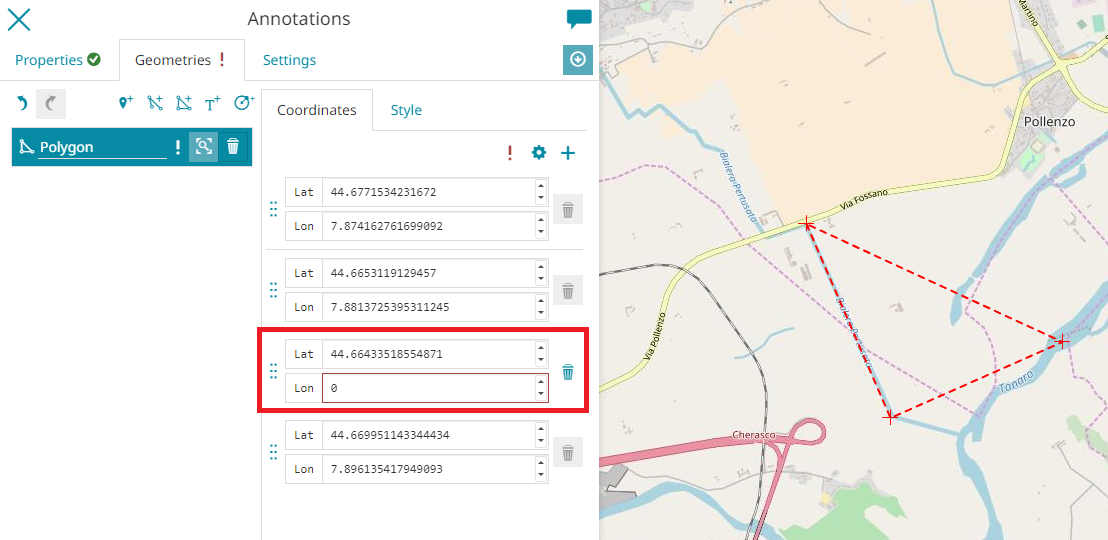Switch to the Properties tab
The image size is (1108, 540).
pos(57,60)
